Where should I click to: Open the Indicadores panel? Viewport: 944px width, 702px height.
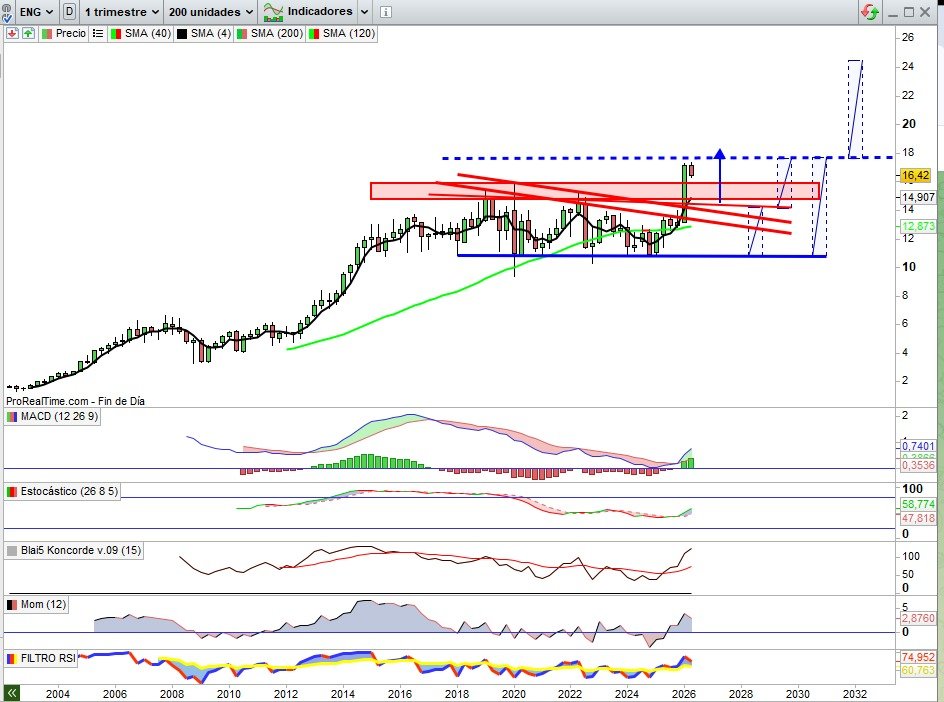click(308, 11)
